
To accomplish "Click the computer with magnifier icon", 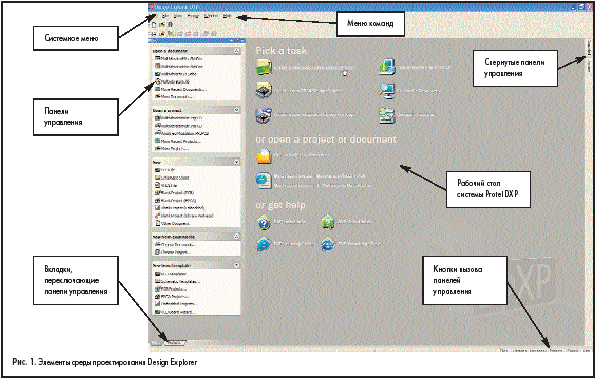I will 387,91.
